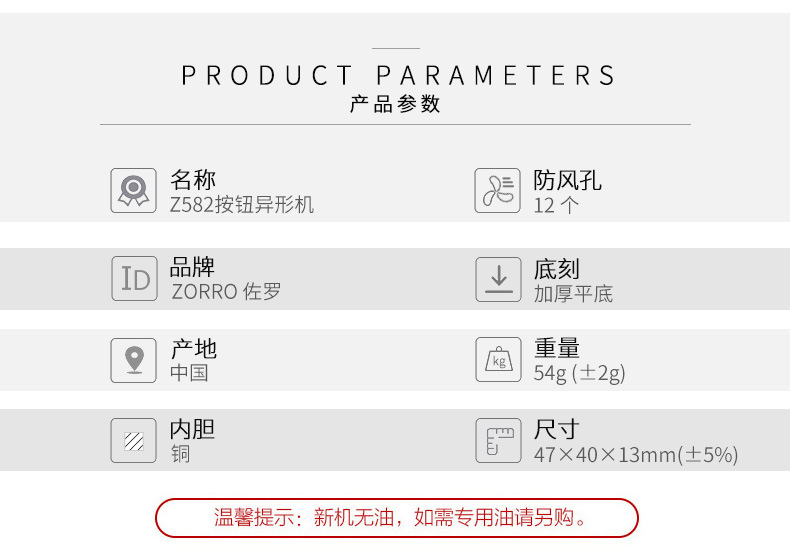790x558 pixels.
Task: Click the 中国 origin value
Action: coord(189,373)
